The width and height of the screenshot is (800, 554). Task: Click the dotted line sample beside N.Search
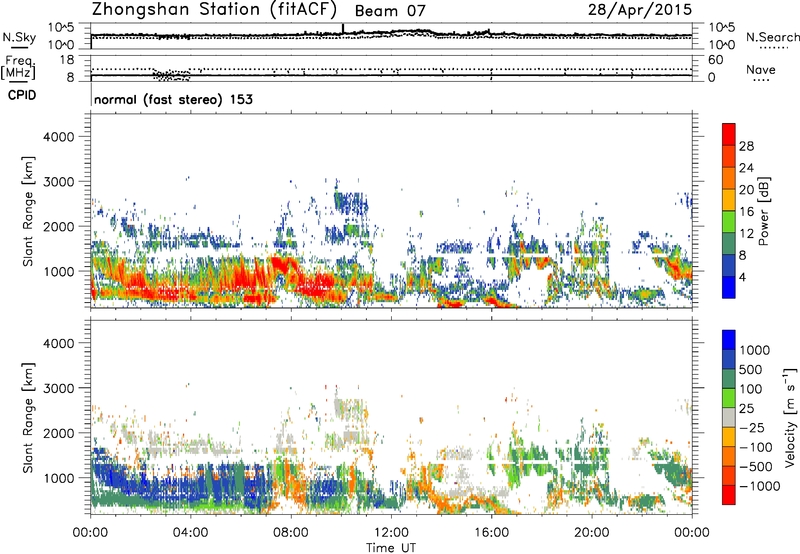pos(774,48)
